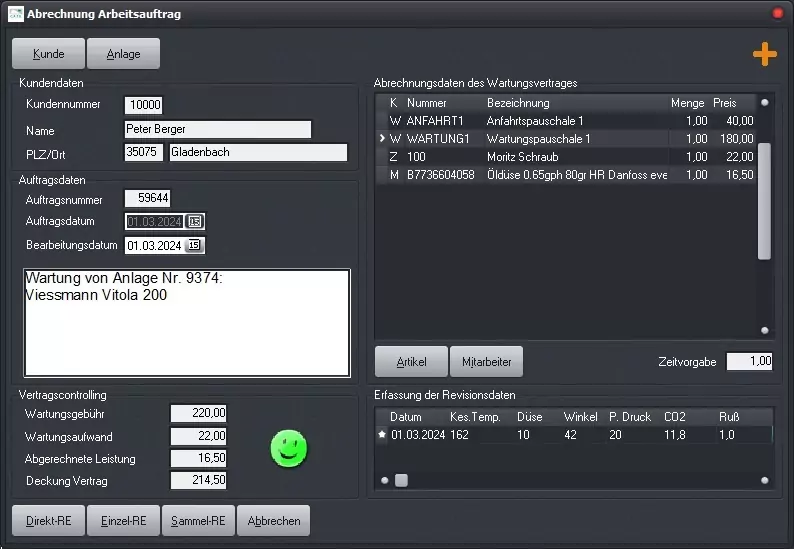
Task: Click the revision Datum cell 01.03.2024
Action: 418,435
